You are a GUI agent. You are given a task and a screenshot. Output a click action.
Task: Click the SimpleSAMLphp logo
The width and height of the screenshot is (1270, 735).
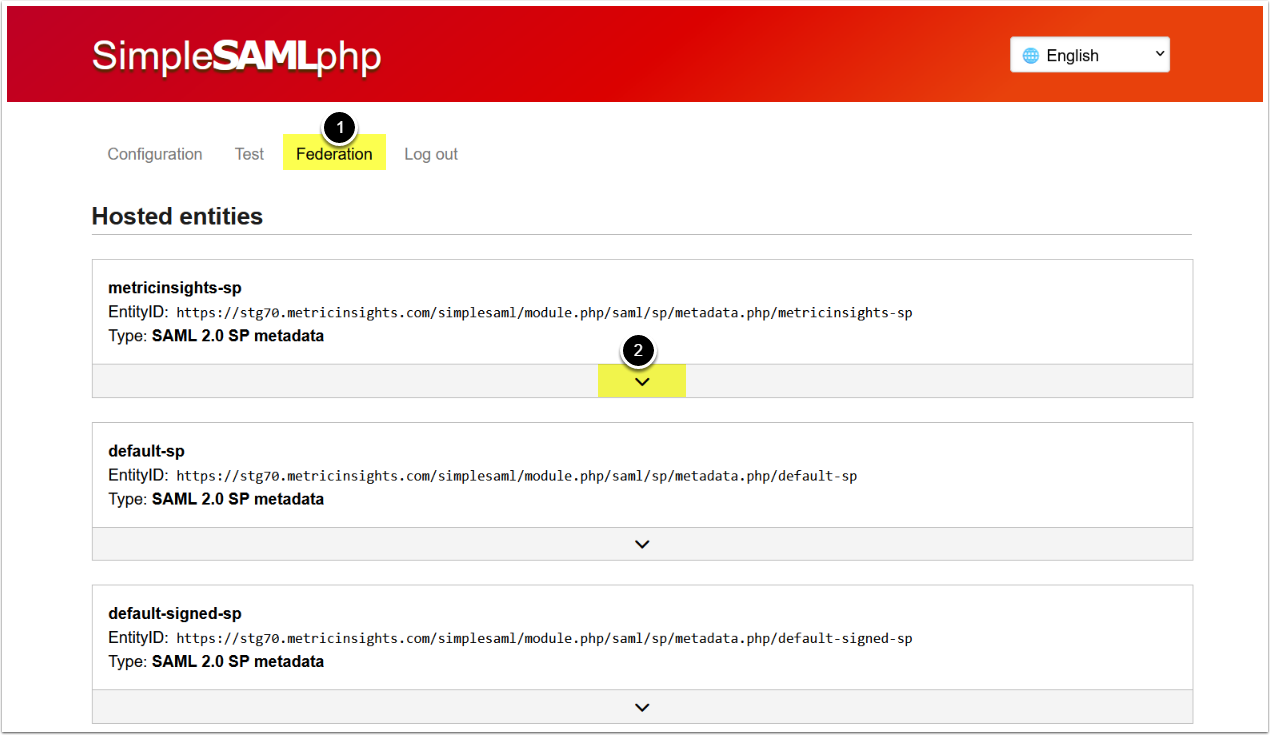point(237,56)
